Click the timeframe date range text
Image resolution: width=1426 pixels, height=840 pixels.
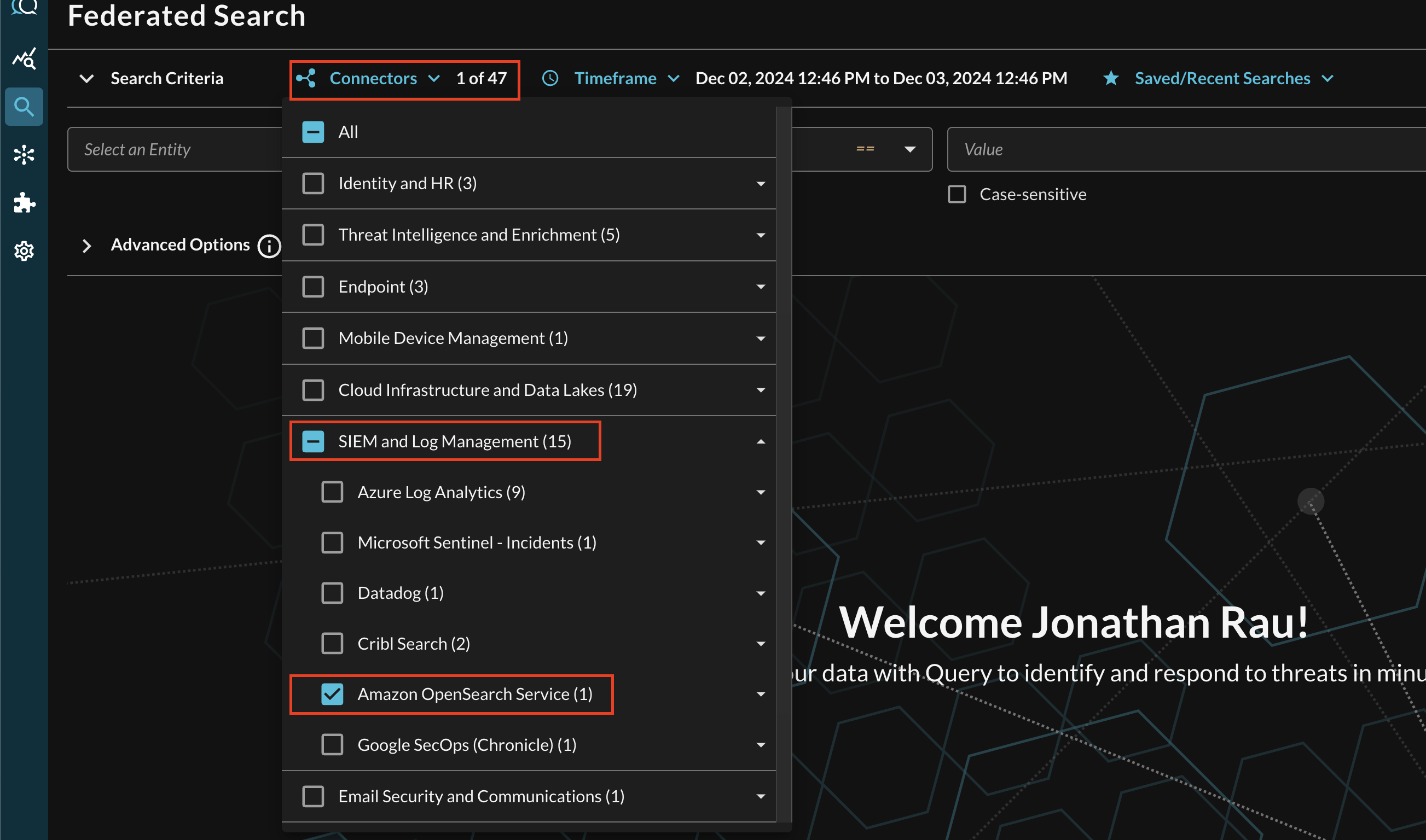coord(881,78)
